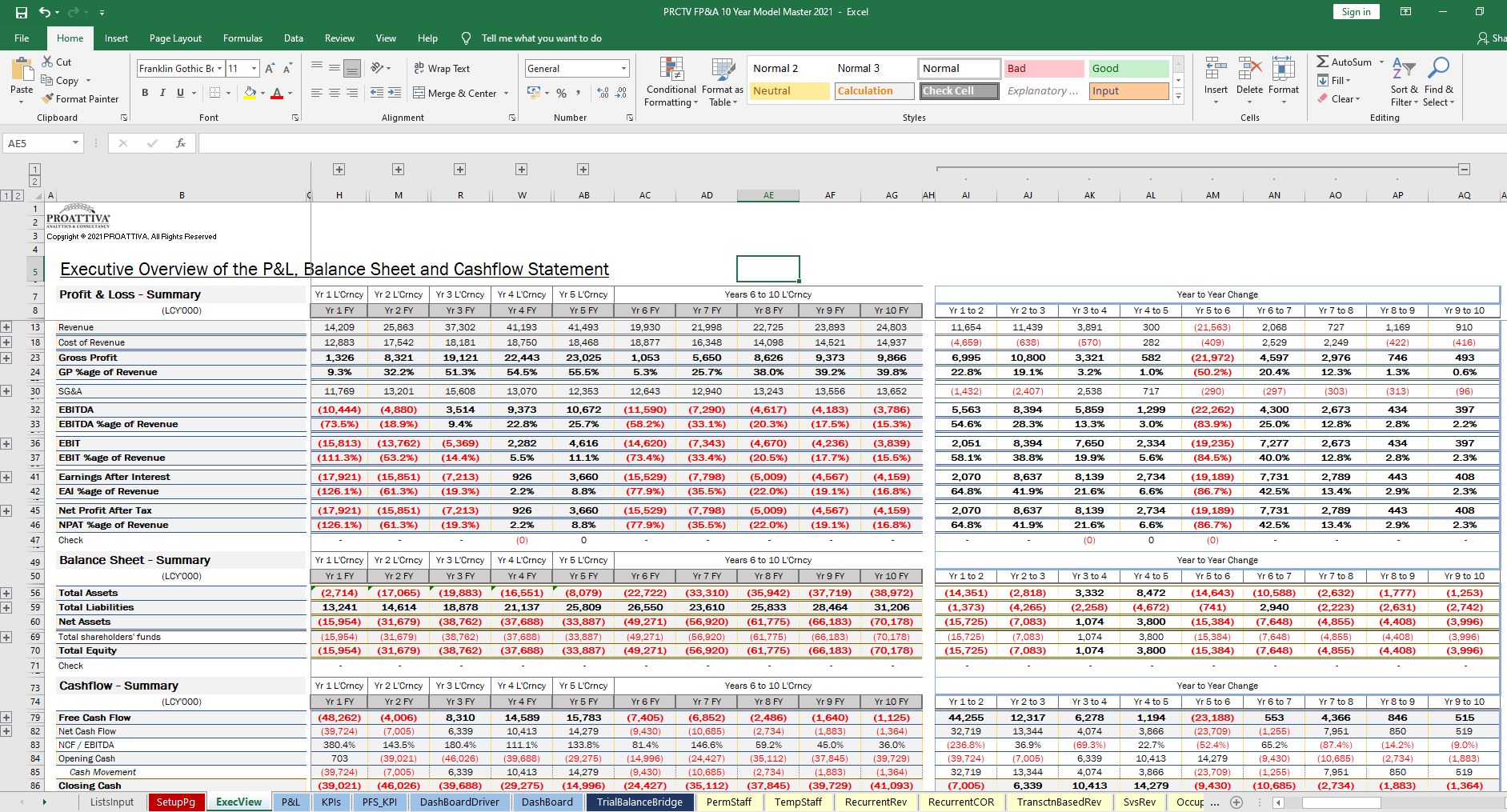Screen dimensions: 1507x812
Task: Toggle Italic formatting
Action: click(x=162, y=94)
